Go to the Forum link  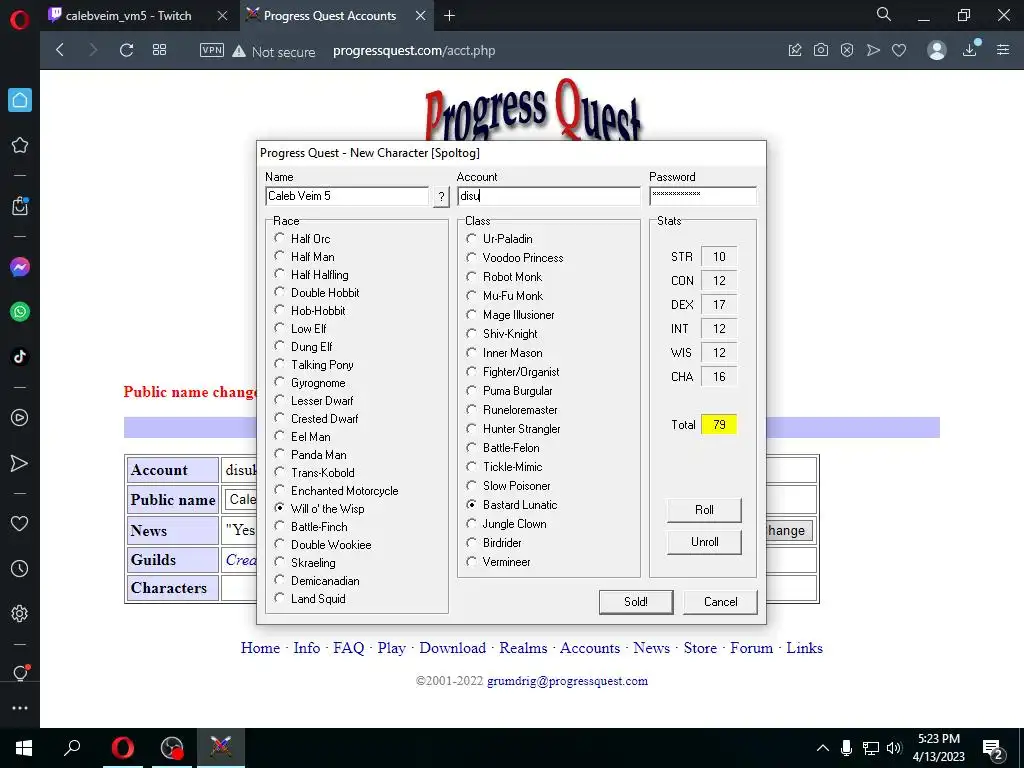[751, 648]
